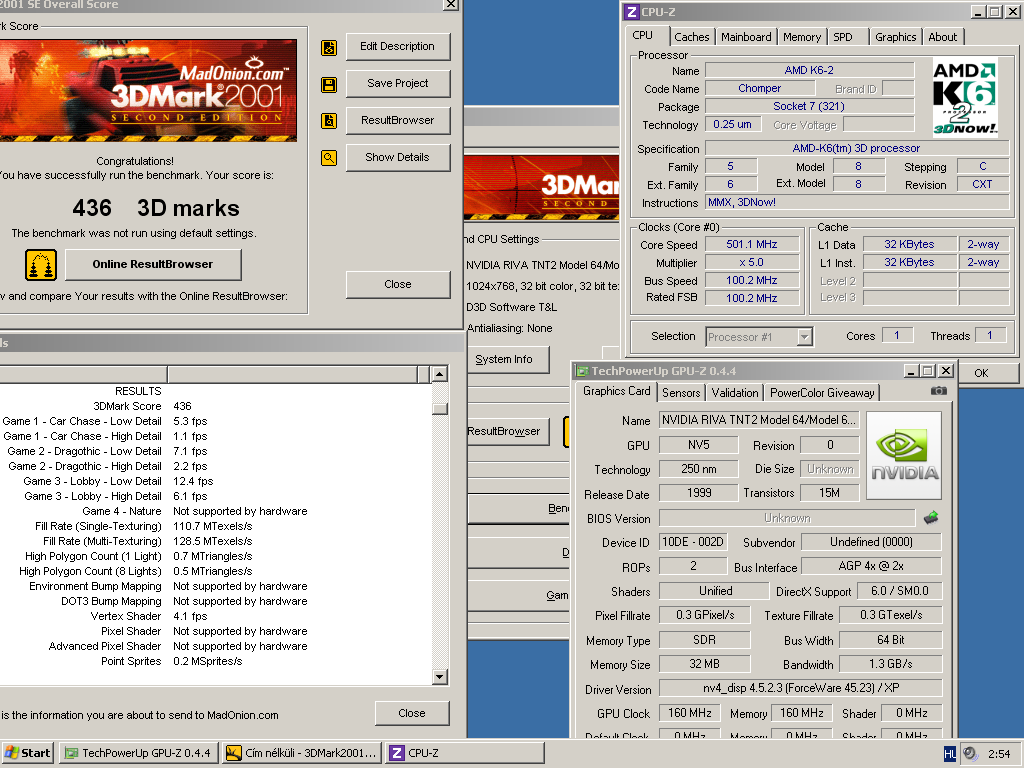Click the Edit Description button
Screen dimensions: 1024x768
(397, 46)
